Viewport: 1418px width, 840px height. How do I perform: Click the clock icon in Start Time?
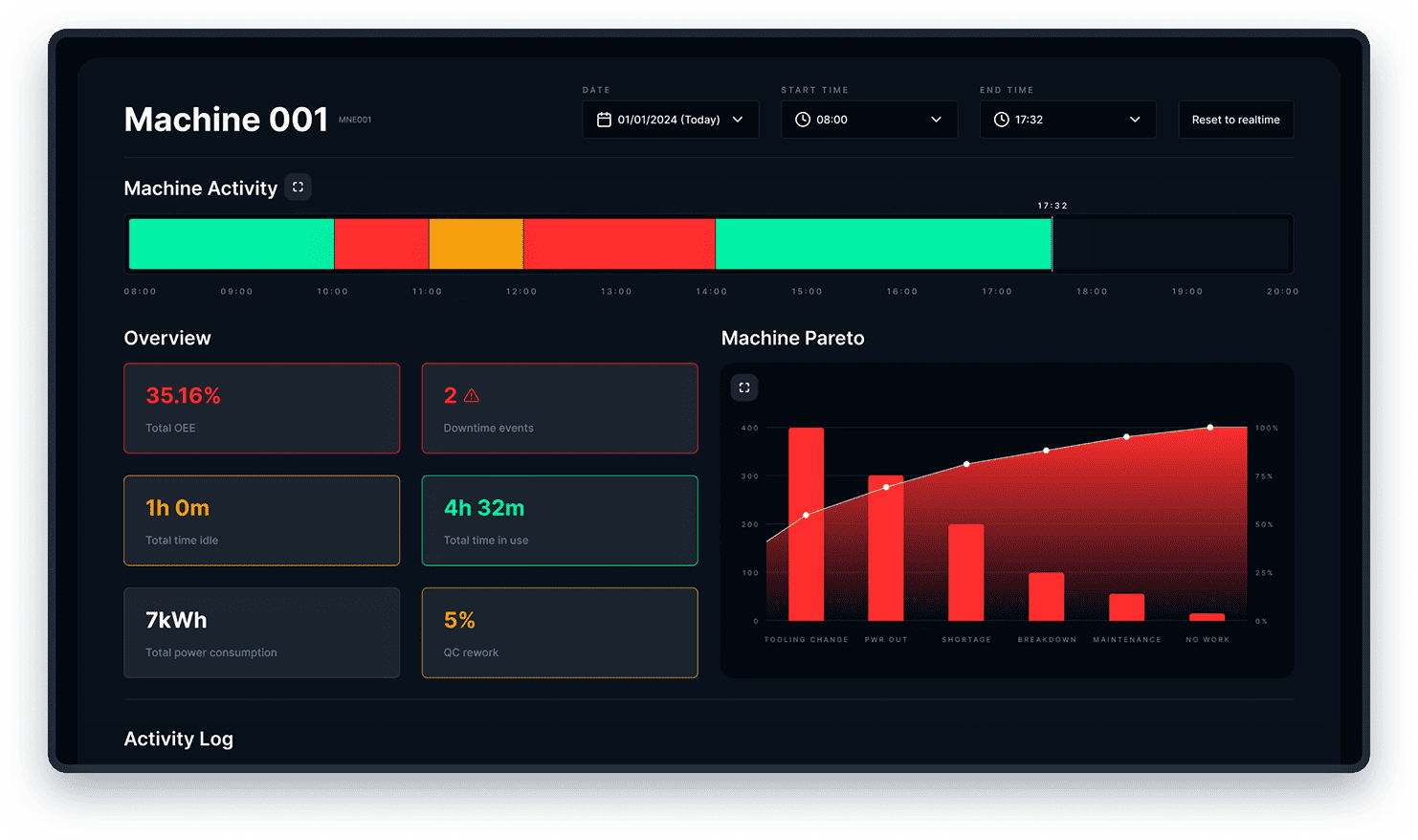click(x=803, y=120)
